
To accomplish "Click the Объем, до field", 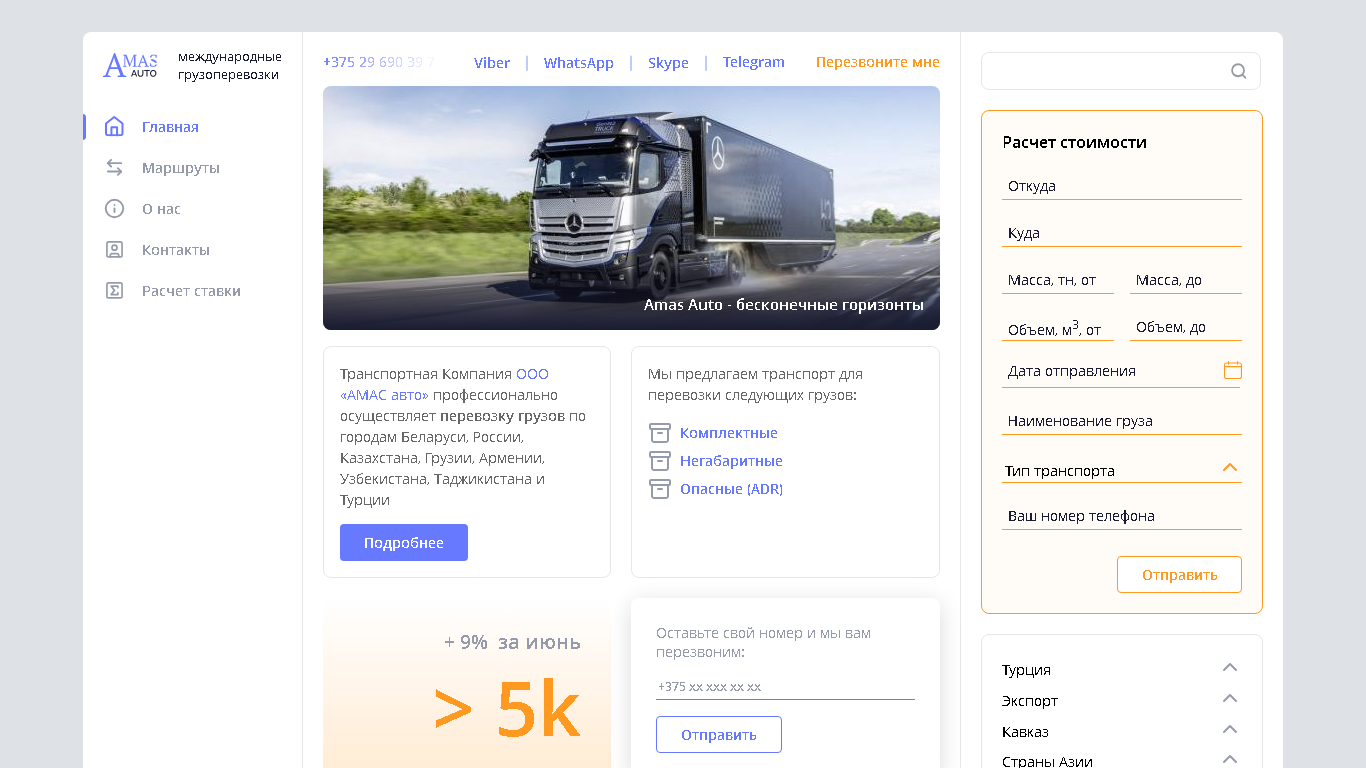I will click(x=1186, y=328).
